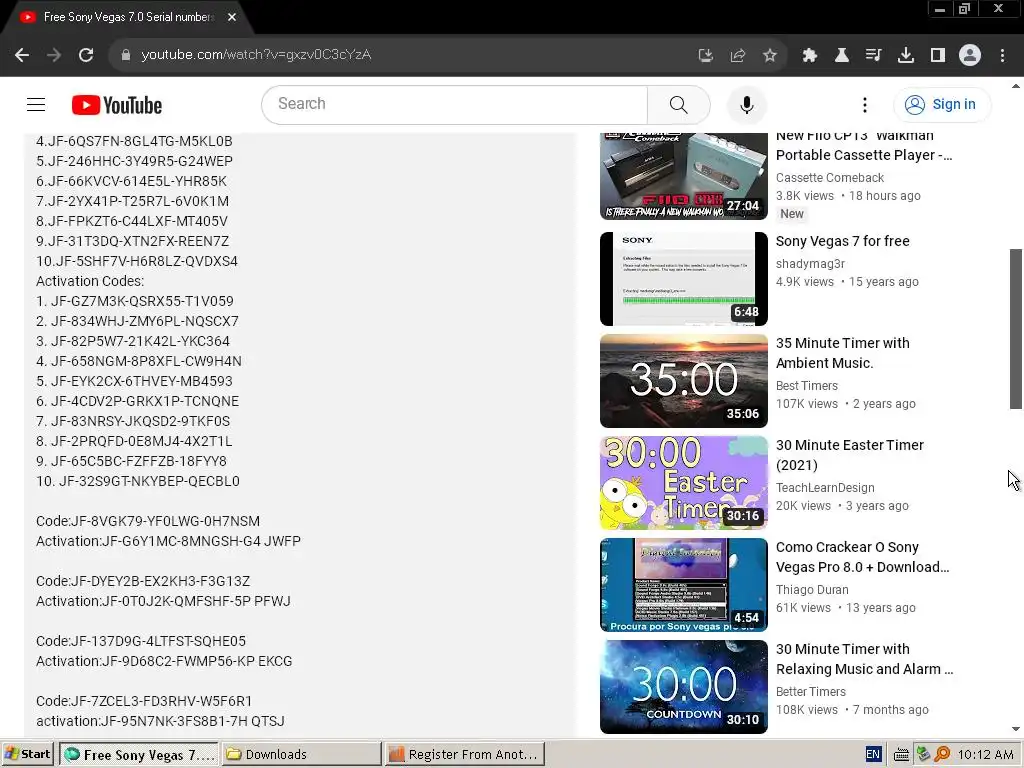
Task: Click the scrollbar up arrow
Action: pos(1016,86)
